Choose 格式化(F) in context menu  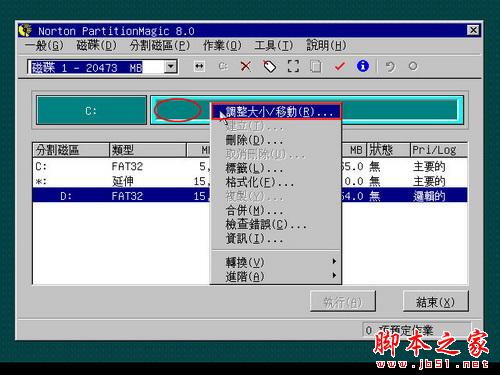coord(276,182)
